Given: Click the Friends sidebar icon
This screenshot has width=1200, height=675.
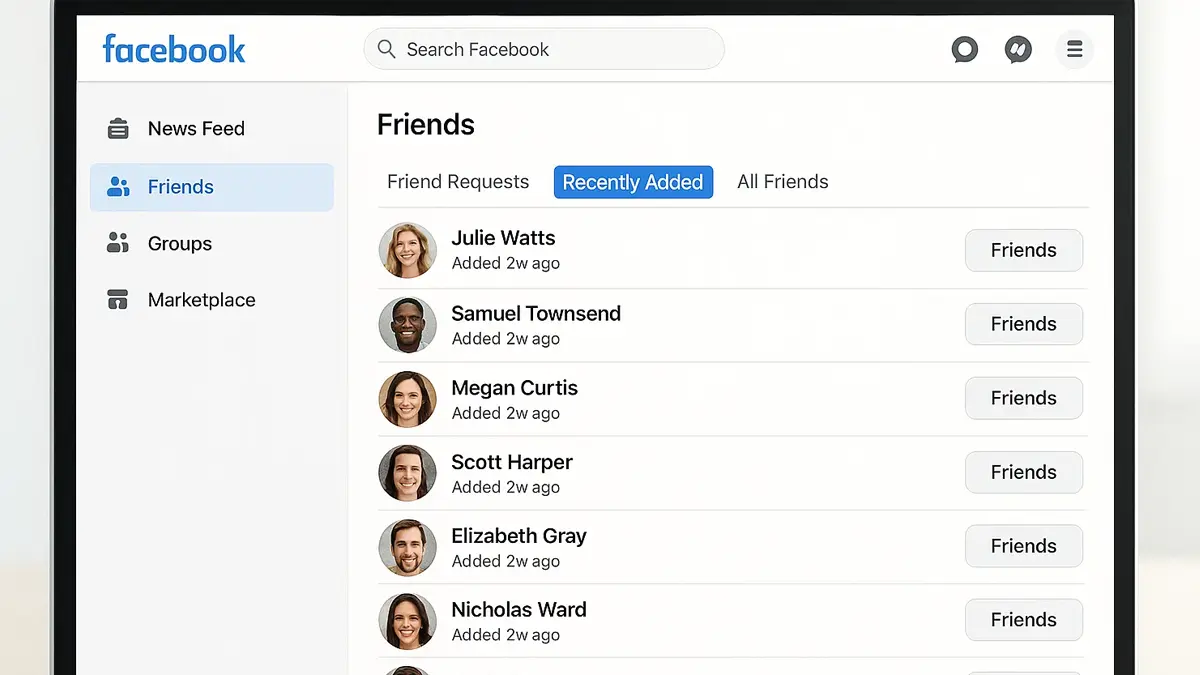Looking at the screenshot, I should (x=118, y=187).
